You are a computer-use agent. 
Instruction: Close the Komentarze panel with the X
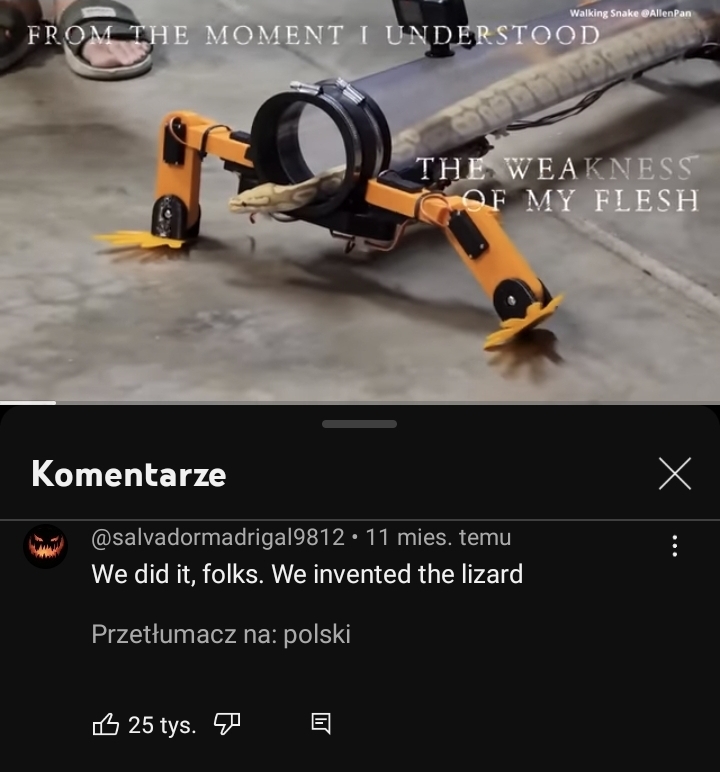pos(675,474)
